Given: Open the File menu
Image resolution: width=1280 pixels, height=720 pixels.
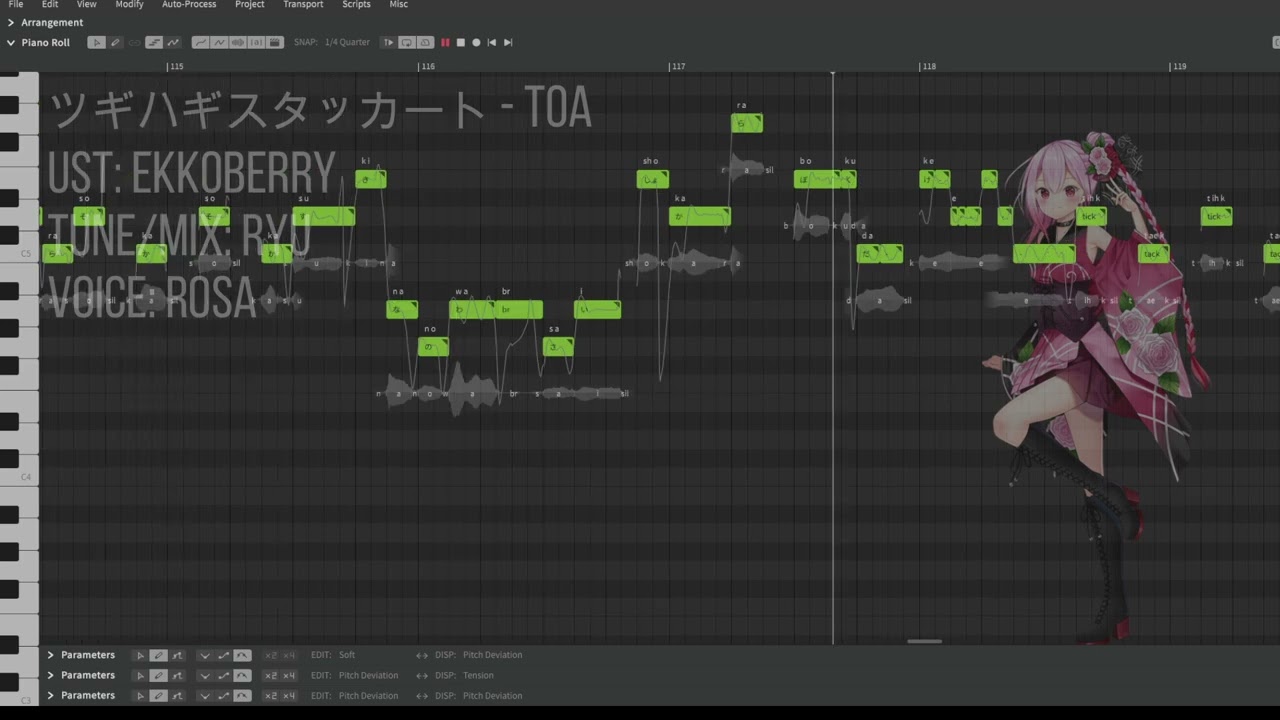Looking at the screenshot, I should (16, 4).
